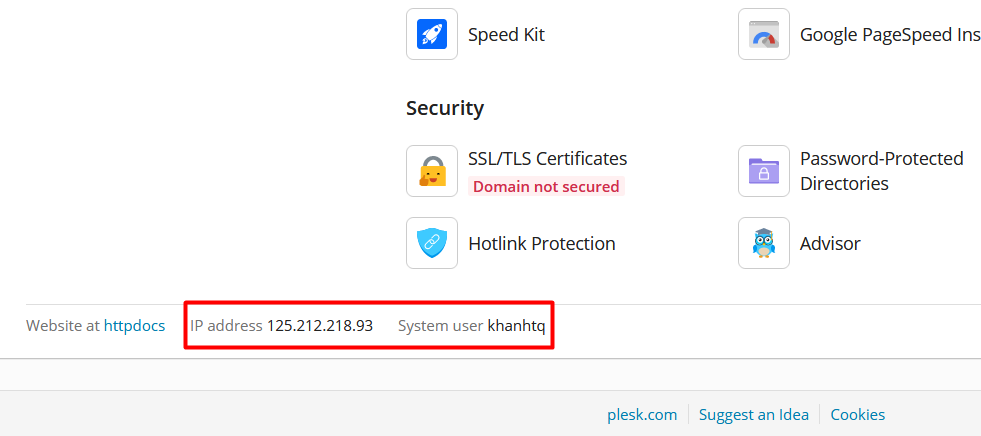Visit the plesk.com footer link
The height and width of the screenshot is (436, 981).
click(642, 414)
